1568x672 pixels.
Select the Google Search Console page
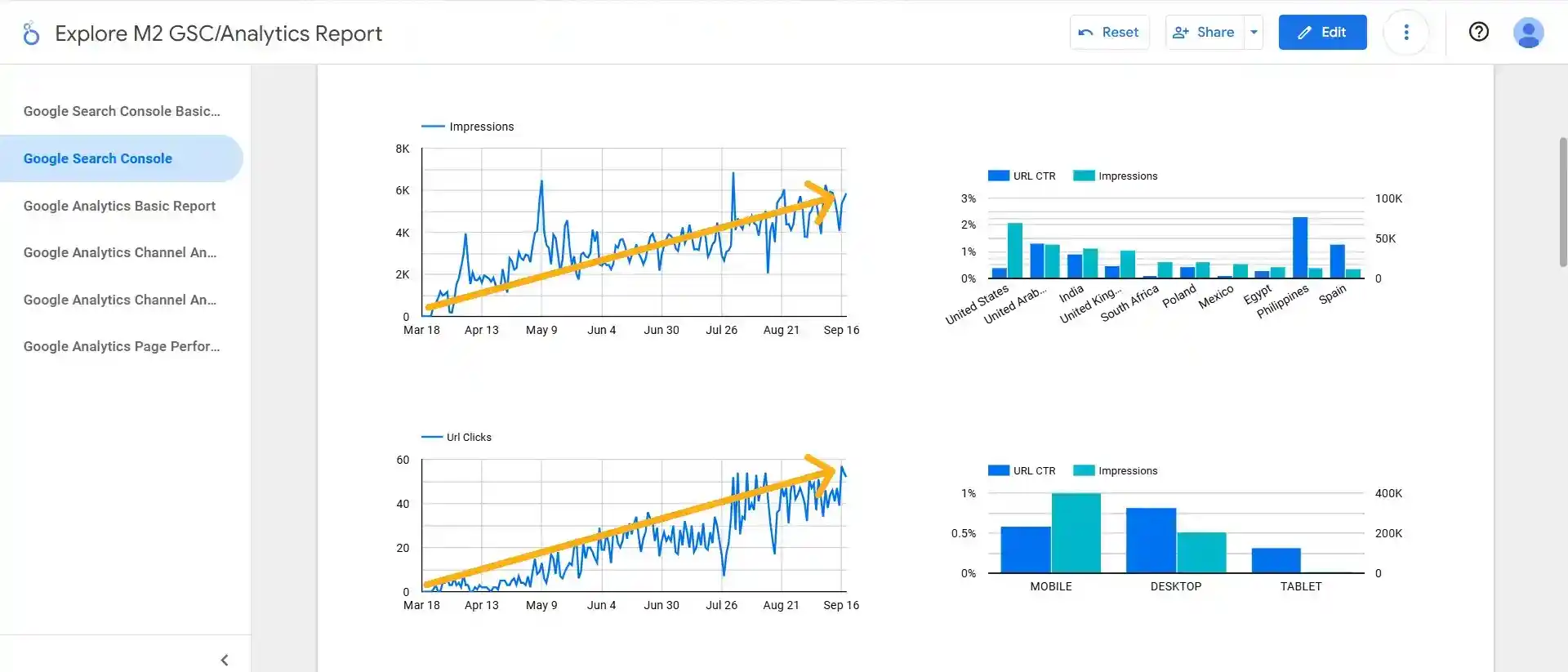pyautogui.click(x=98, y=158)
